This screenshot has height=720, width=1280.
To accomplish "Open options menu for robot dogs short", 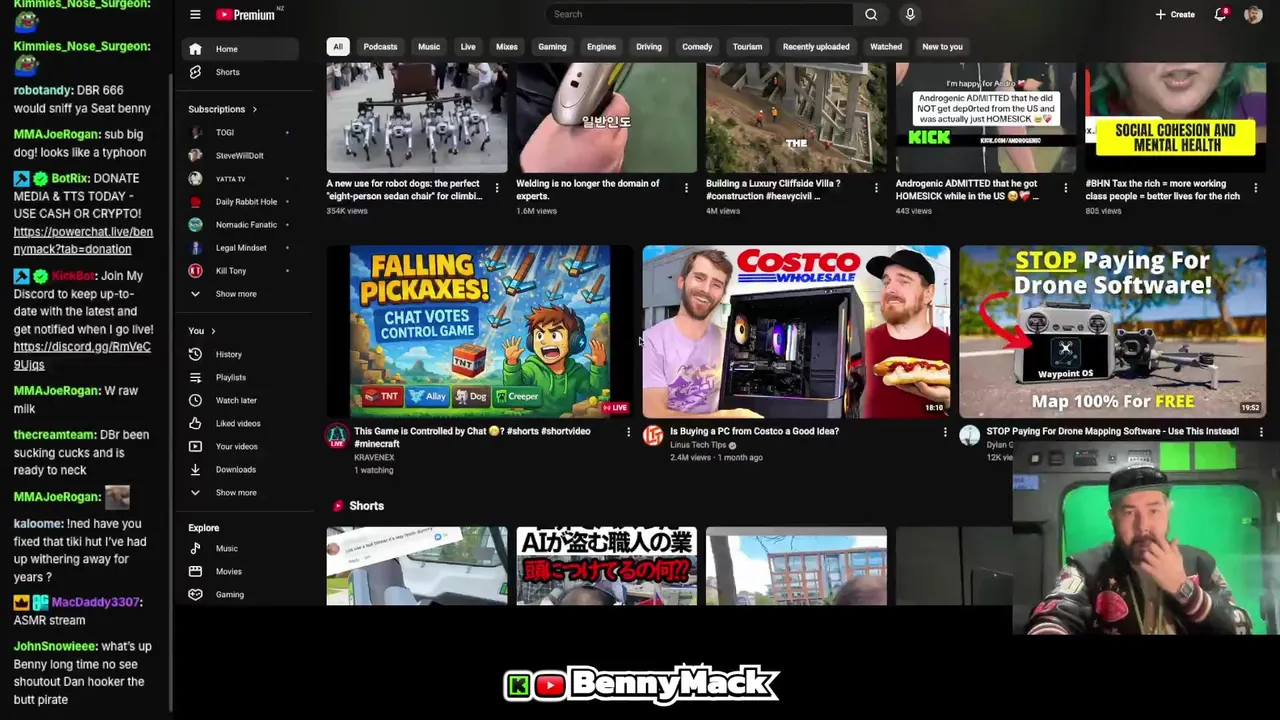I will point(497,188).
